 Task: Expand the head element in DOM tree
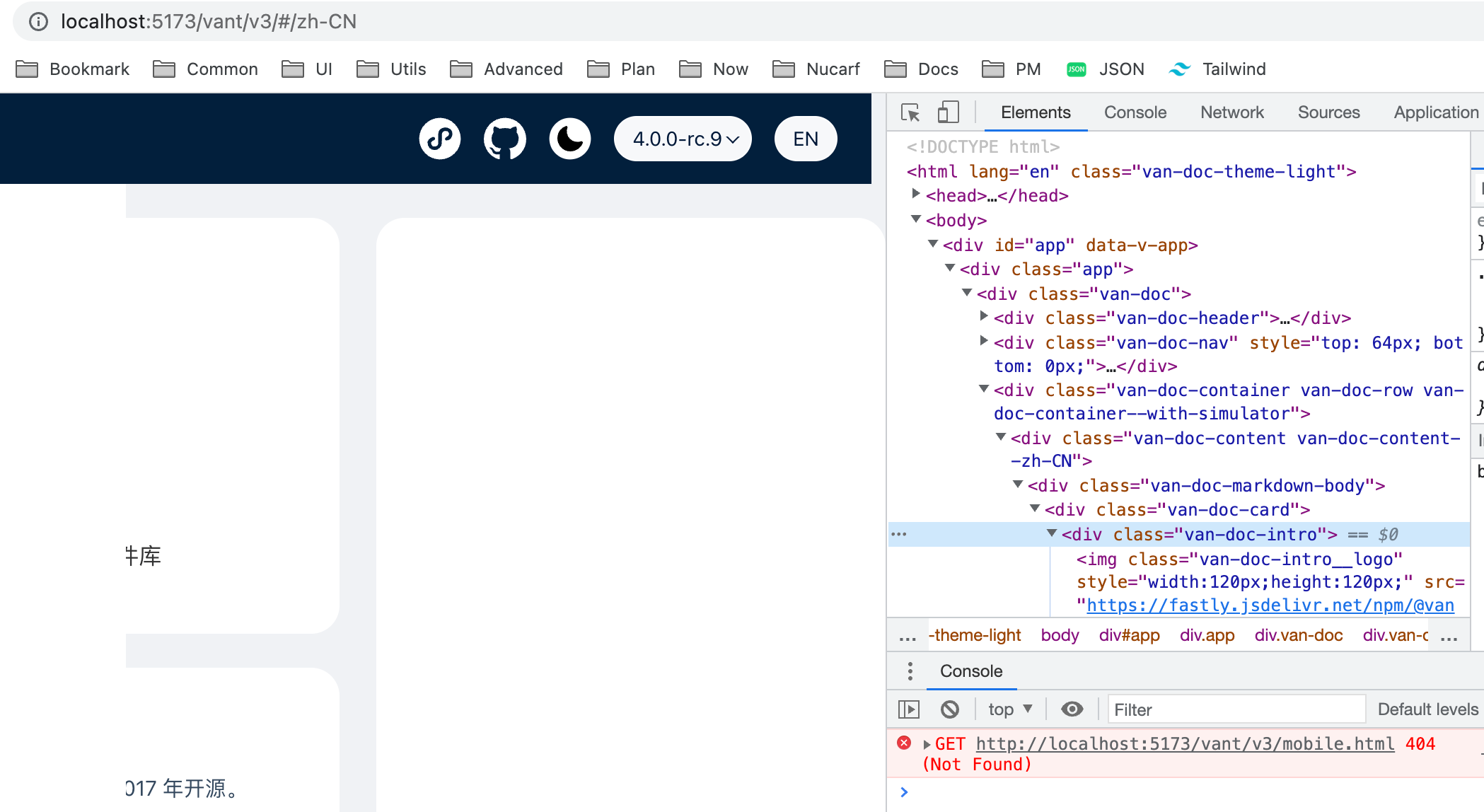(x=917, y=195)
